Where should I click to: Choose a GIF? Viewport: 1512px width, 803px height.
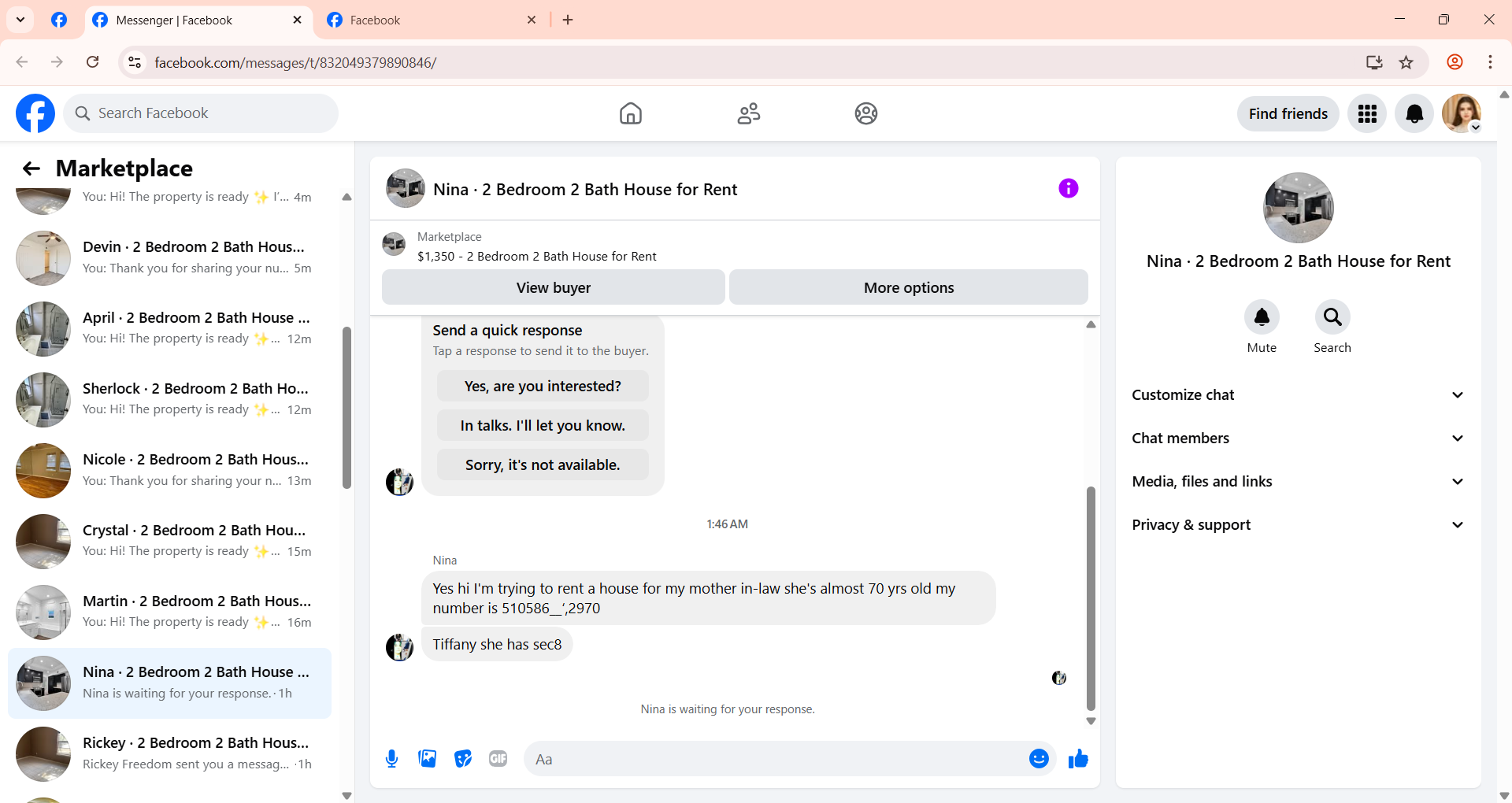point(498,759)
